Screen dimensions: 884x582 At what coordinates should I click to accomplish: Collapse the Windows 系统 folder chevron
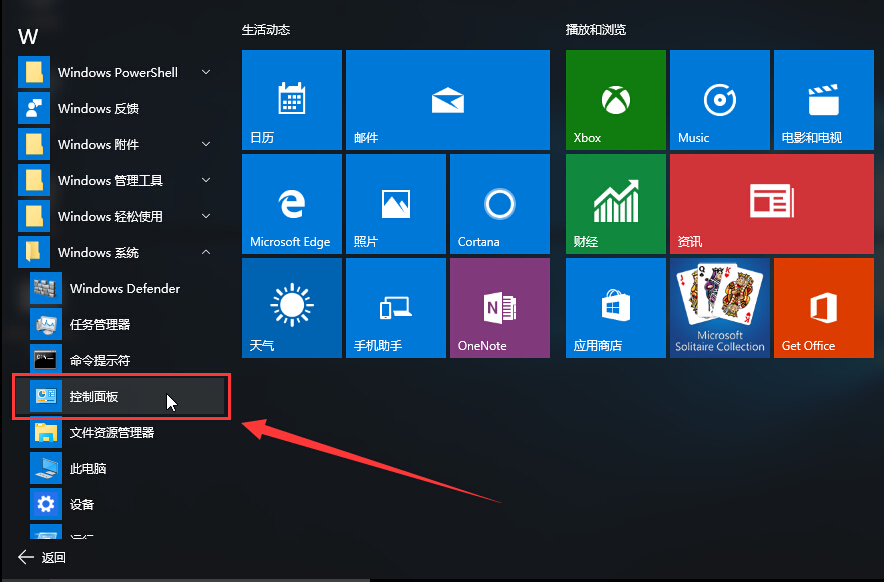[206, 252]
